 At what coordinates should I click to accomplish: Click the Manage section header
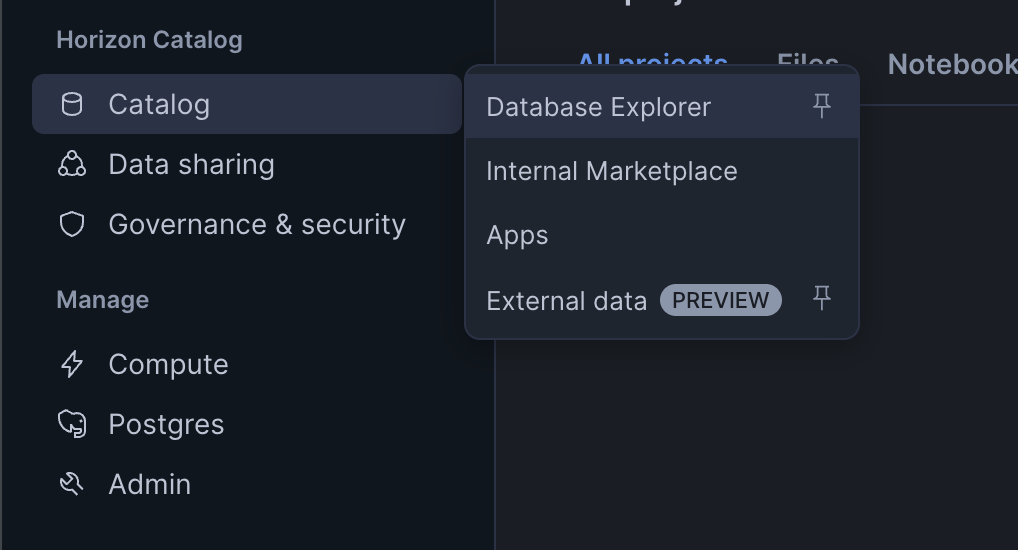click(102, 300)
